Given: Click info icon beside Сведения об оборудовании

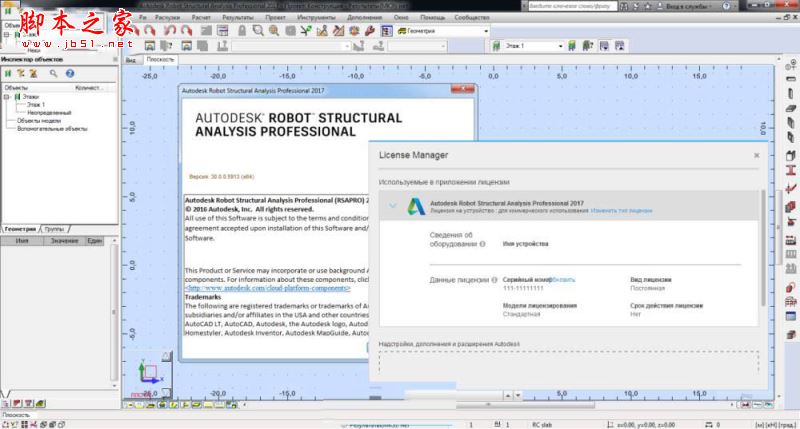Looking at the screenshot, I should click(x=483, y=244).
